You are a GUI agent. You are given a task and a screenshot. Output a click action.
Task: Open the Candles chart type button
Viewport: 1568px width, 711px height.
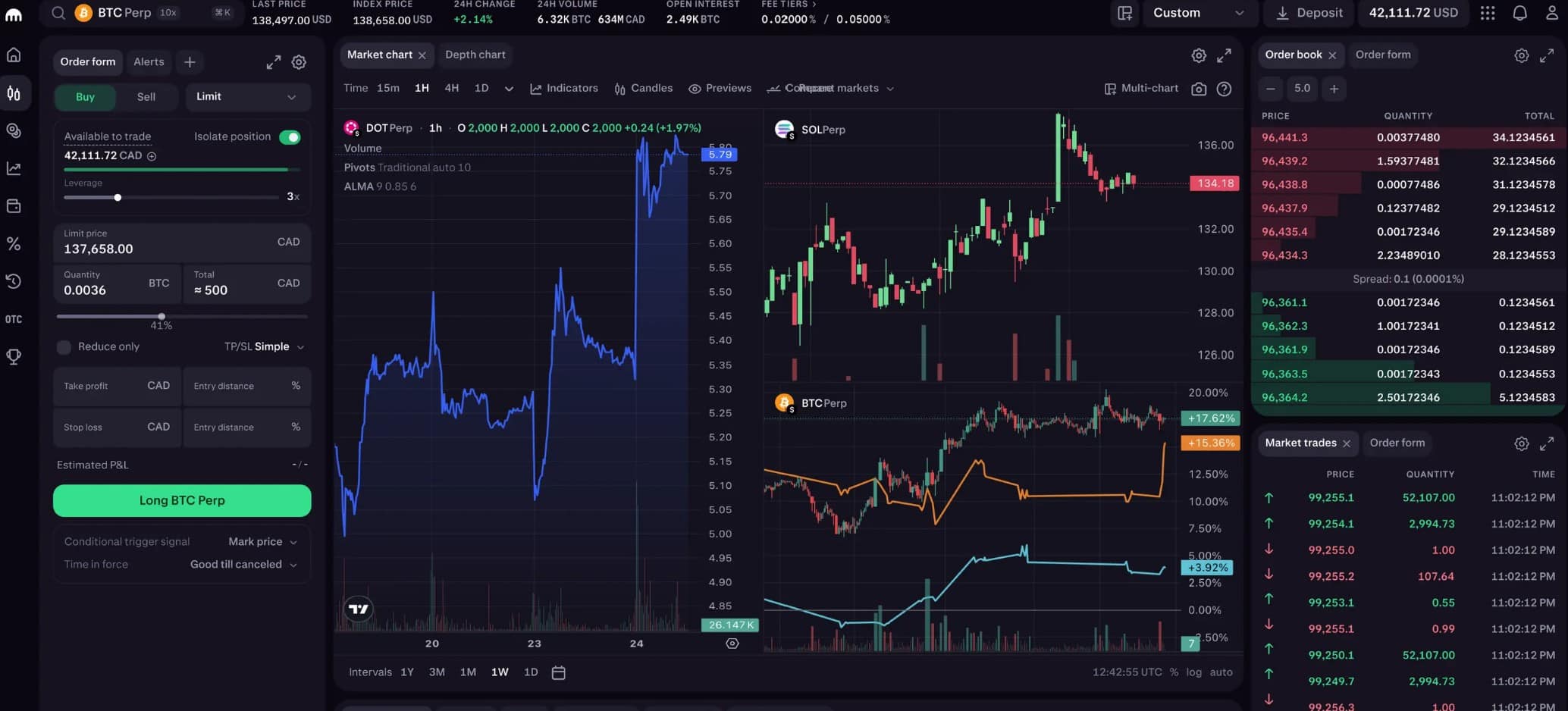(x=643, y=88)
